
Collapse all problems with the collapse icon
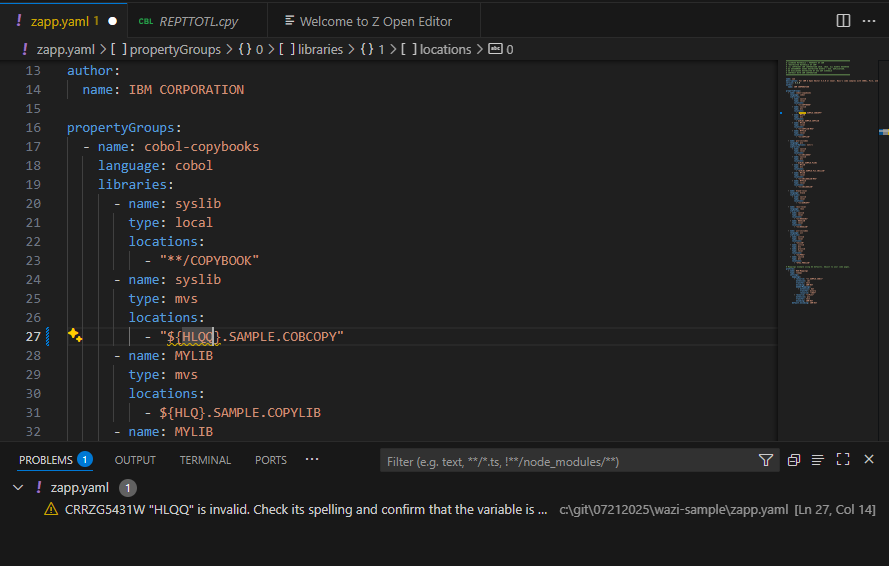point(794,460)
